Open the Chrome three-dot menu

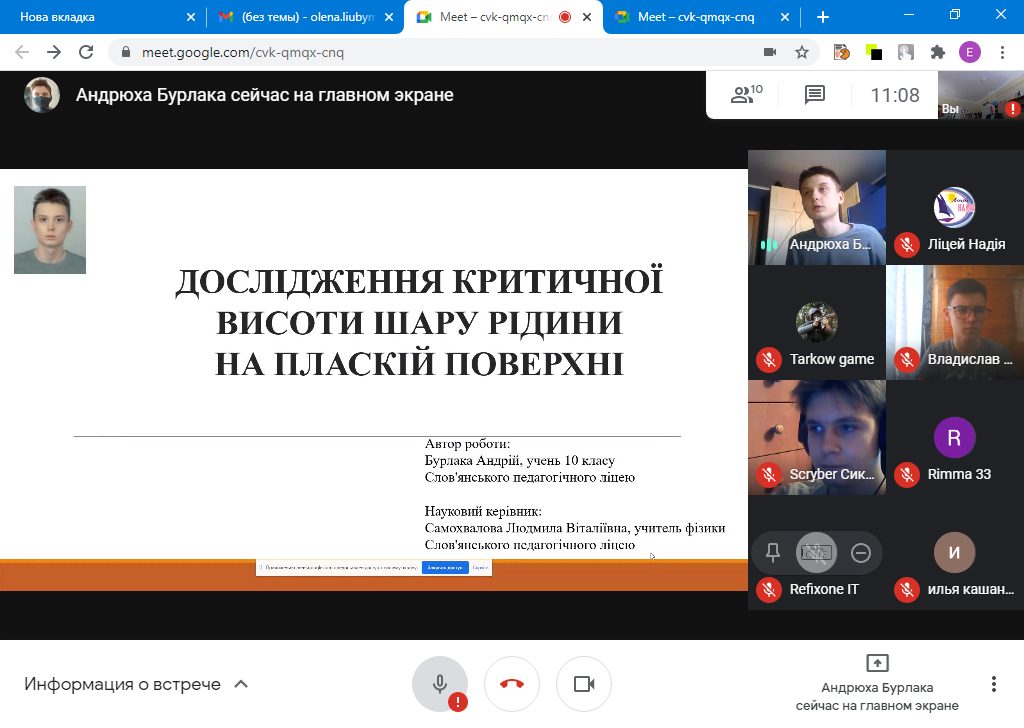point(1002,52)
